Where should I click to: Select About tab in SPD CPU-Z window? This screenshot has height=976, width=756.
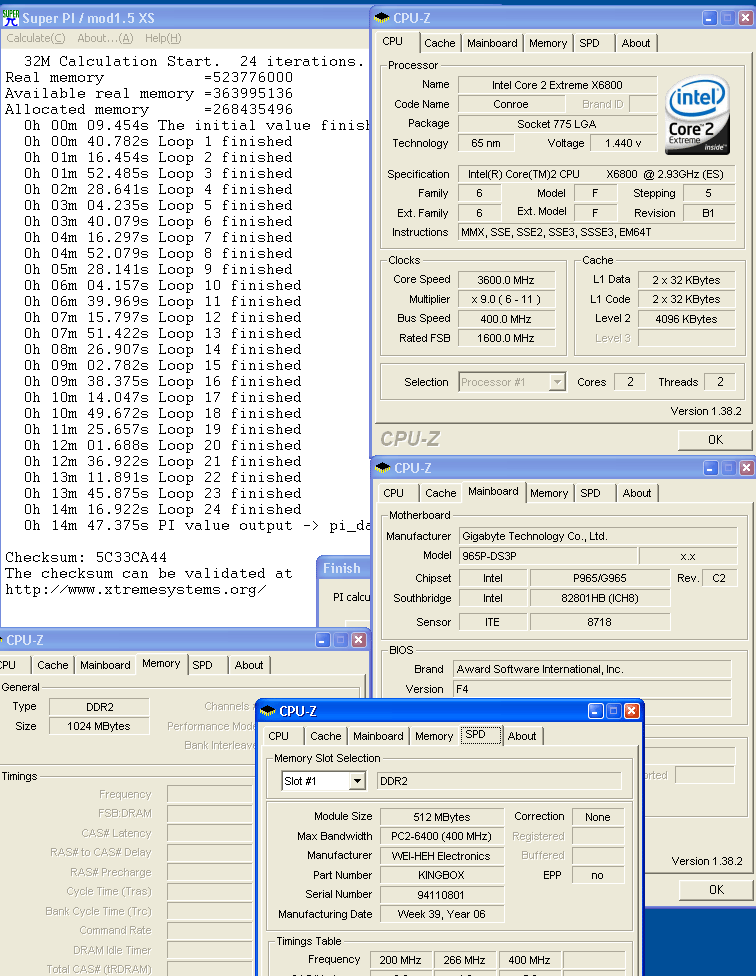click(x=522, y=736)
